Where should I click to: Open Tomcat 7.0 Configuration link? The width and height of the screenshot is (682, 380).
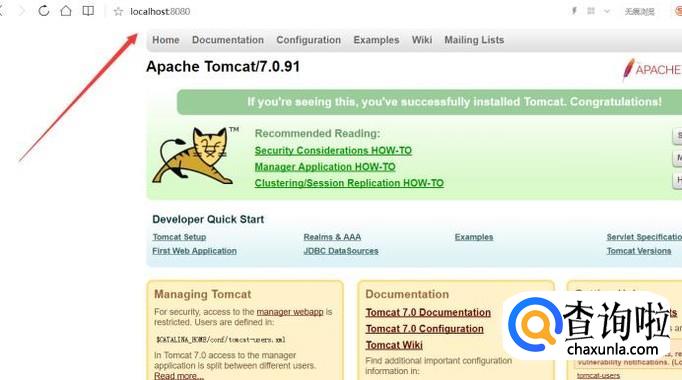[425, 329]
